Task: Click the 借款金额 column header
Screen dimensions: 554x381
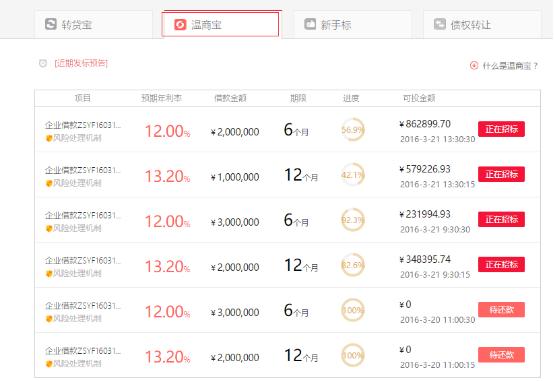Action: 230,98
